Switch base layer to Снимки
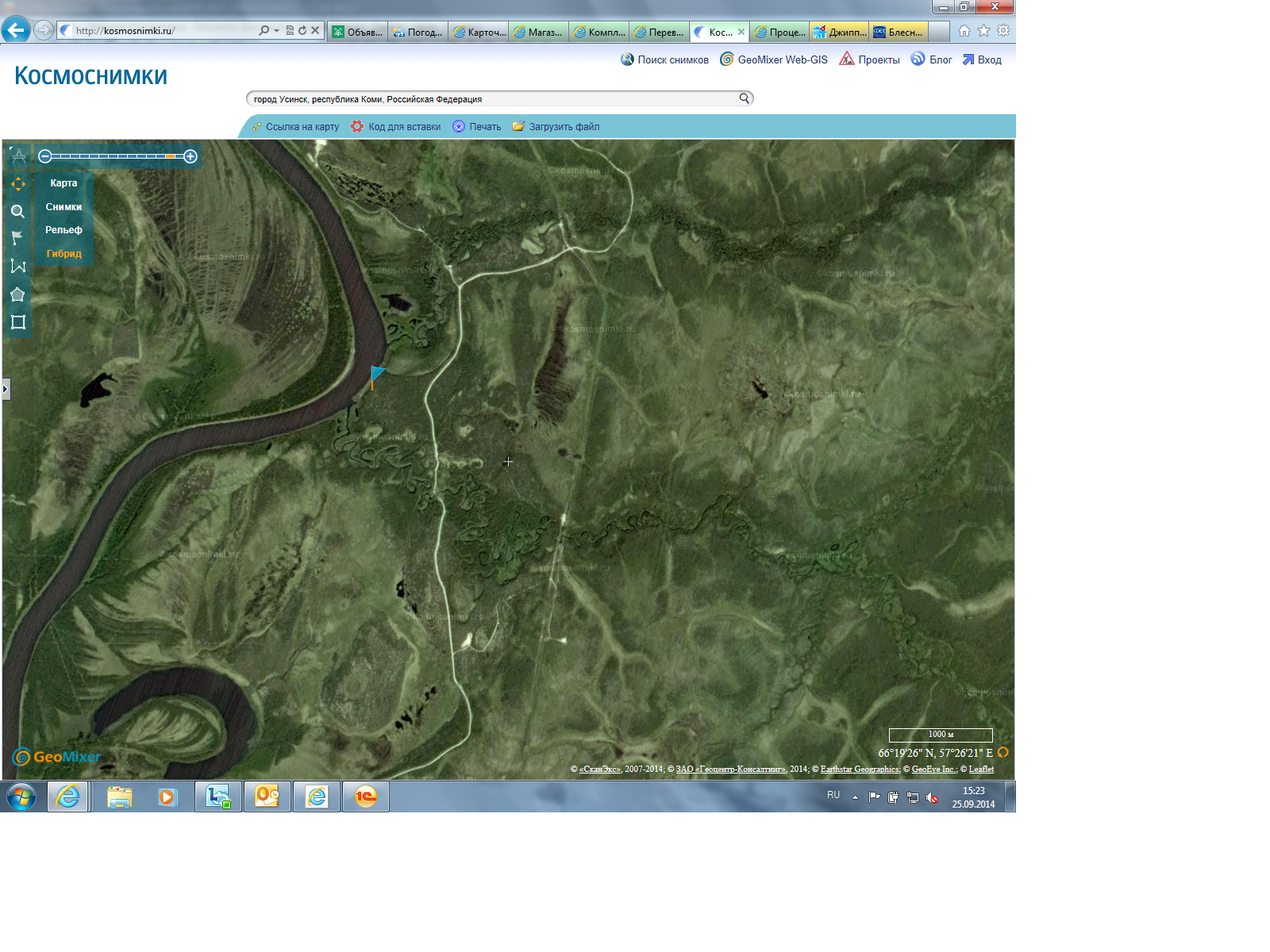Image resolution: width=1270 pixels, height=952 pixels. (63, 207)
